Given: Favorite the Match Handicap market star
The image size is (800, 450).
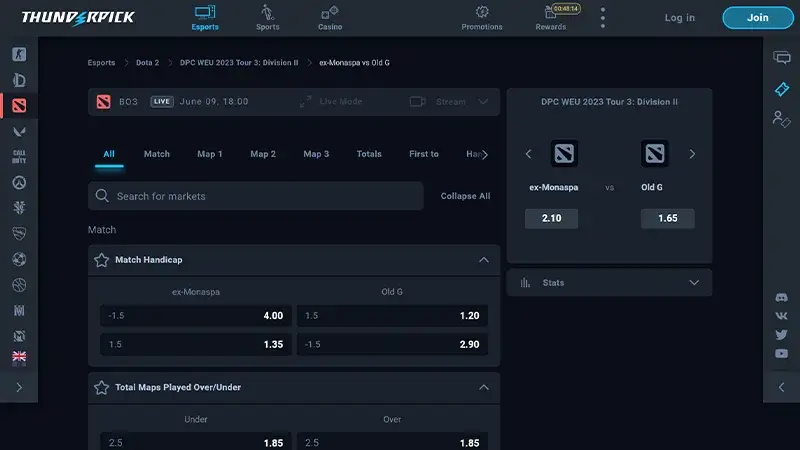Looking at the screenshot, I should coord(102,260).
